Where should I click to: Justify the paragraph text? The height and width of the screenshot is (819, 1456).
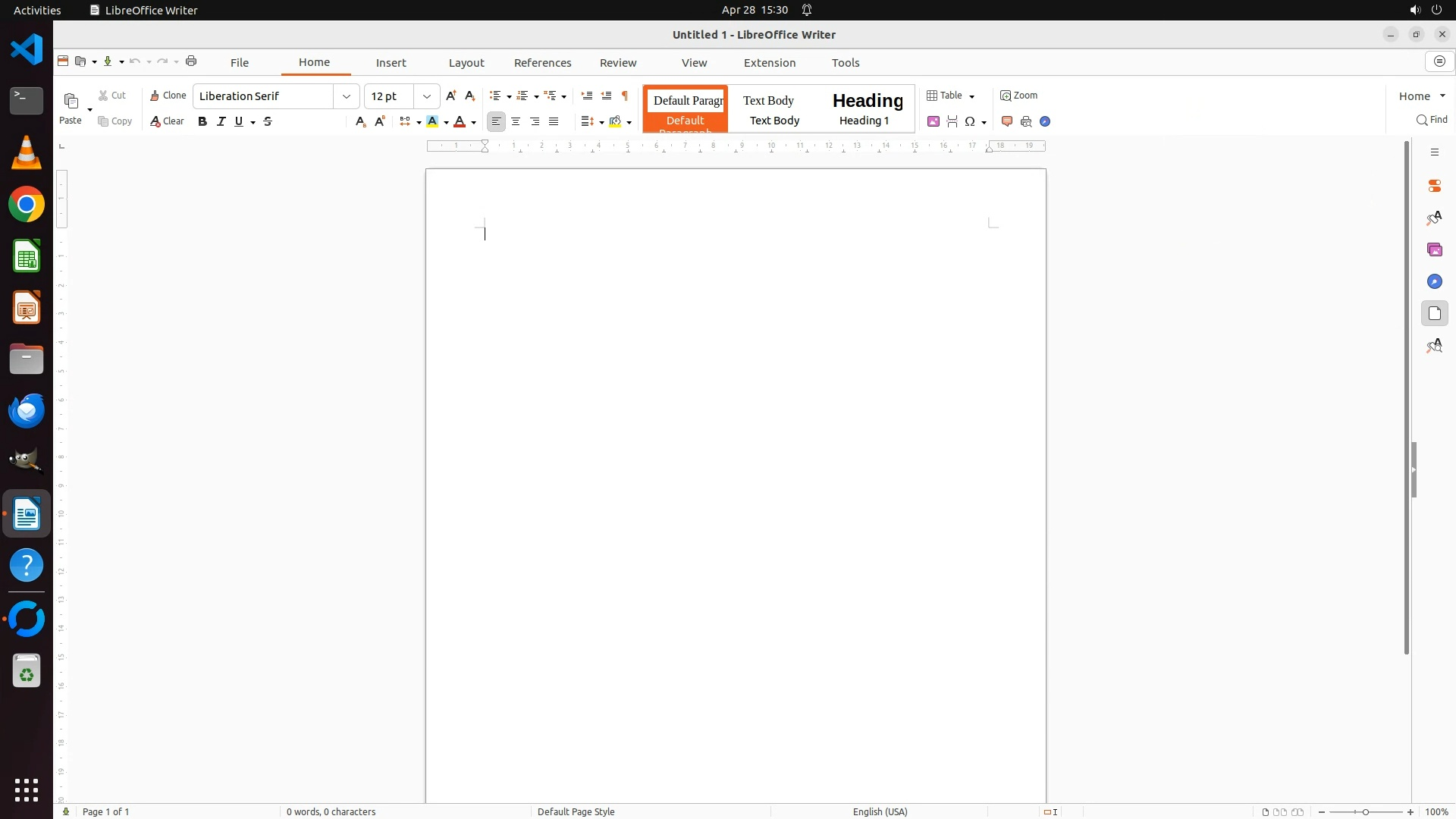[x=554, y=121]
